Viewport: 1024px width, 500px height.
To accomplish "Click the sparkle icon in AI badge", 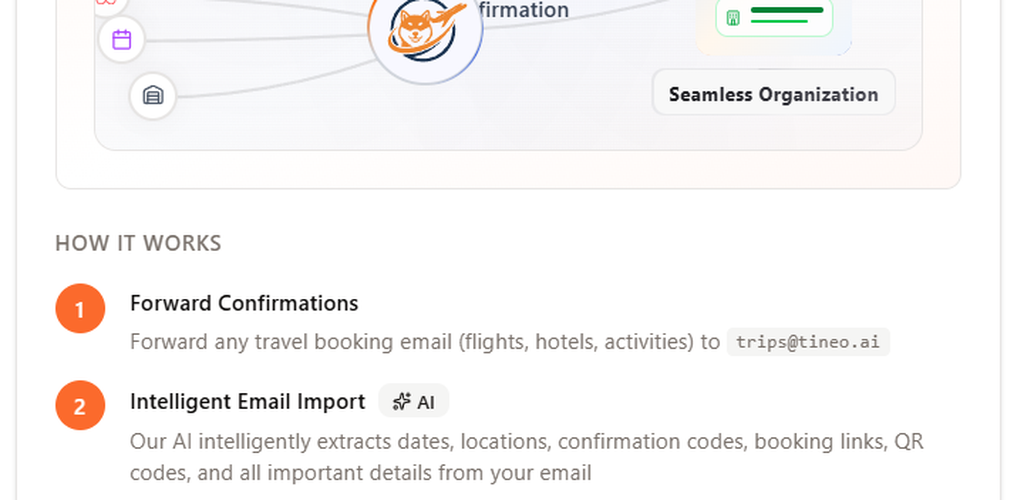I will pyautogui.click(x=402, y=402).
